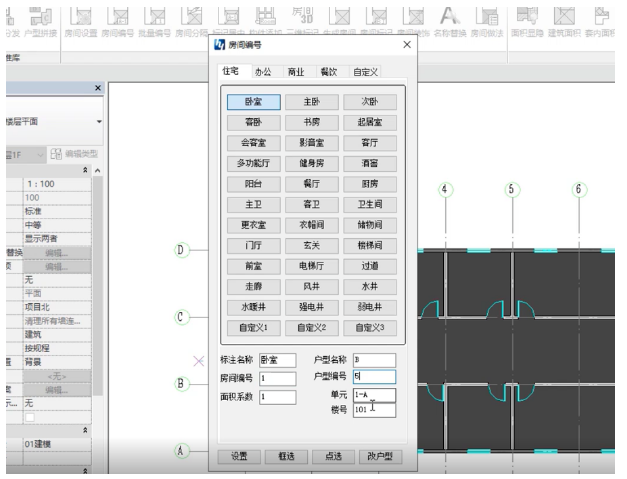Click the 房间设置 ribbon icon

81,22
